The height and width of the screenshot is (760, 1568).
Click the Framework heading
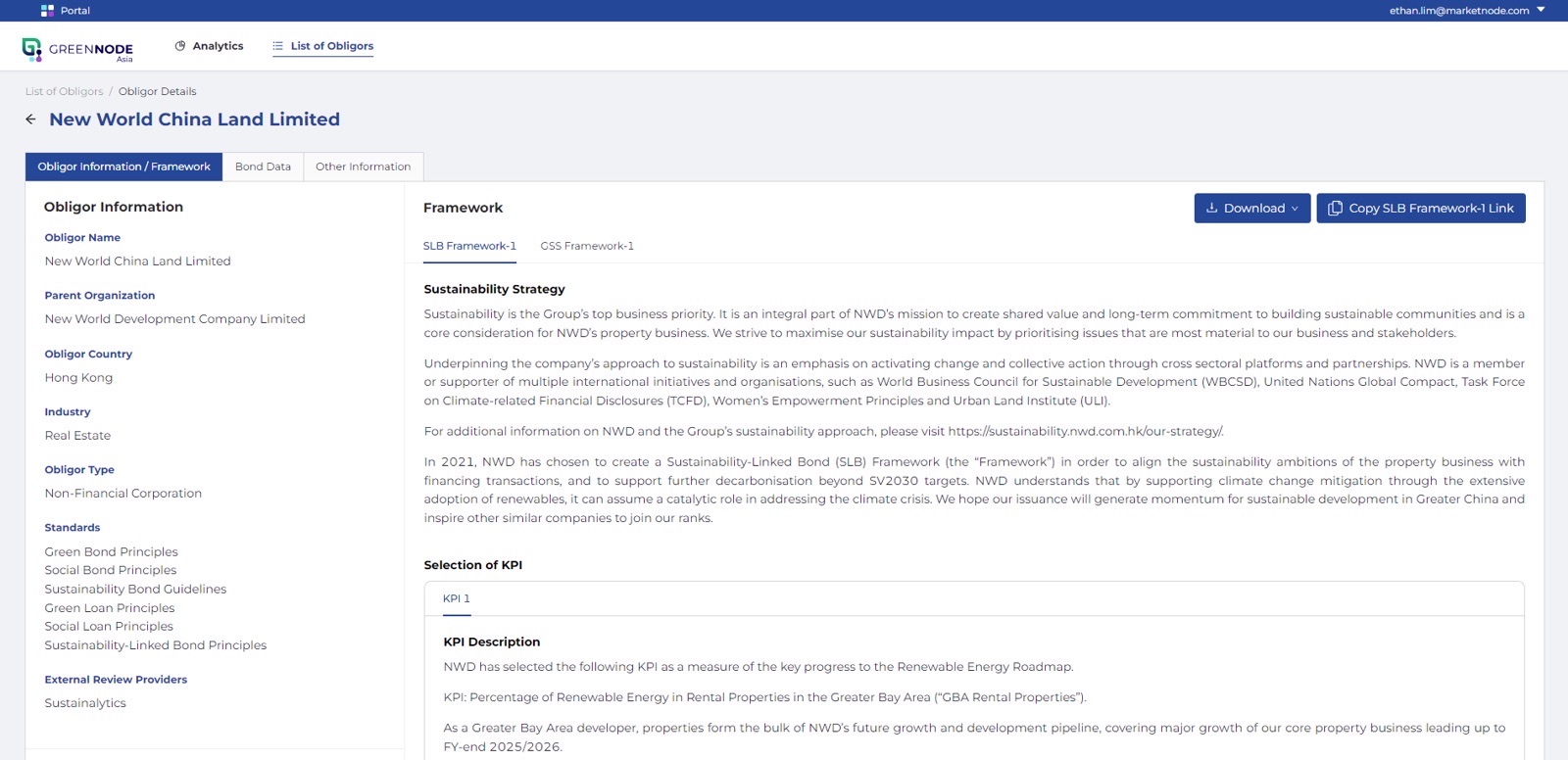click(464, 208)
